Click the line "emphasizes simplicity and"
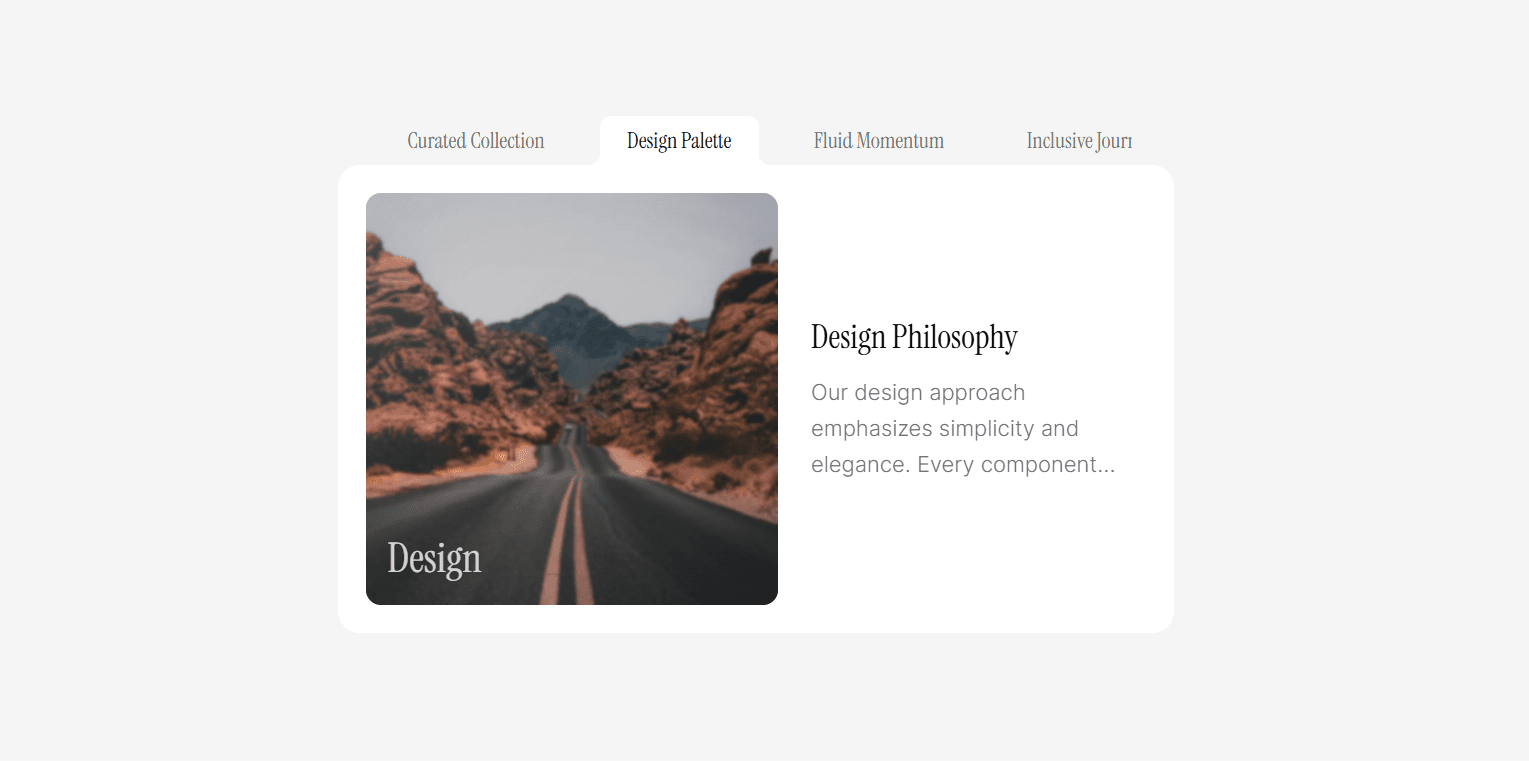 click(x=945, y=429)
